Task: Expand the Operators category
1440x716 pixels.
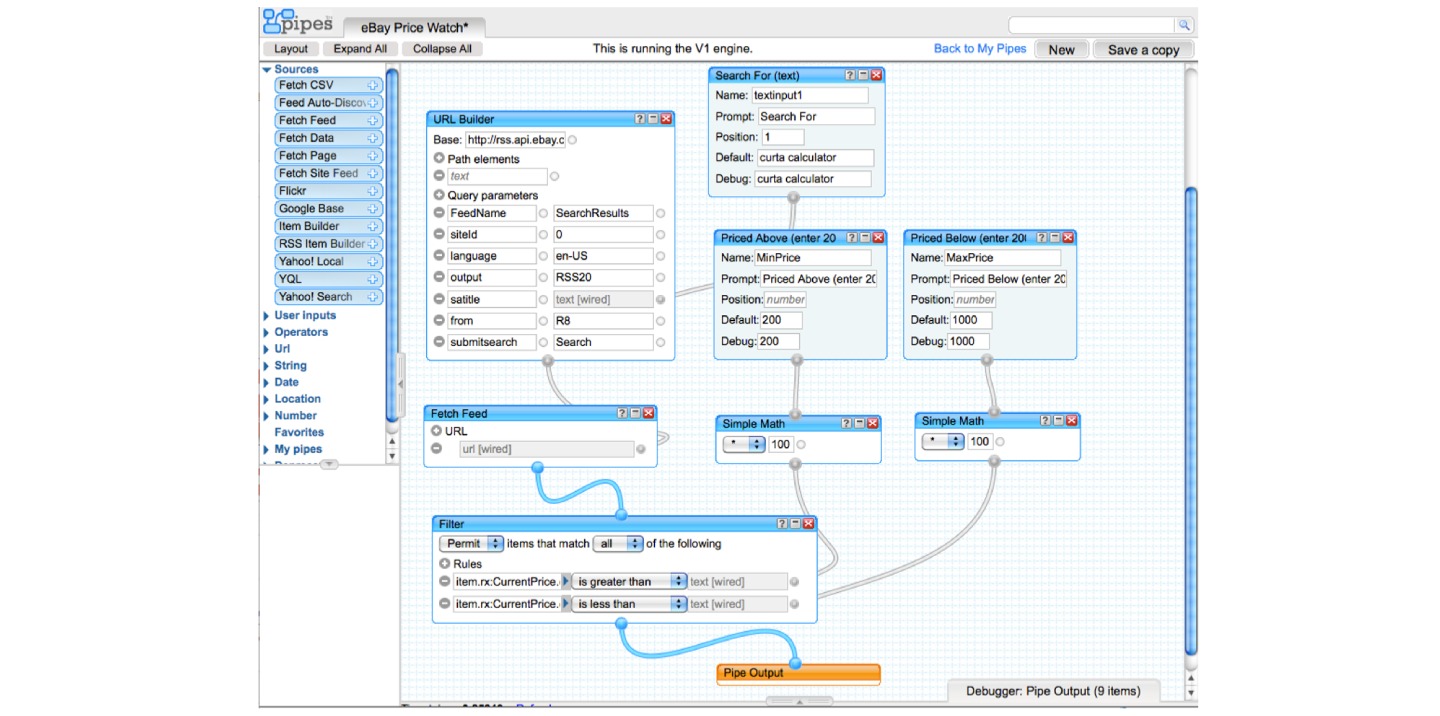Action: click(x=267, y=332)
